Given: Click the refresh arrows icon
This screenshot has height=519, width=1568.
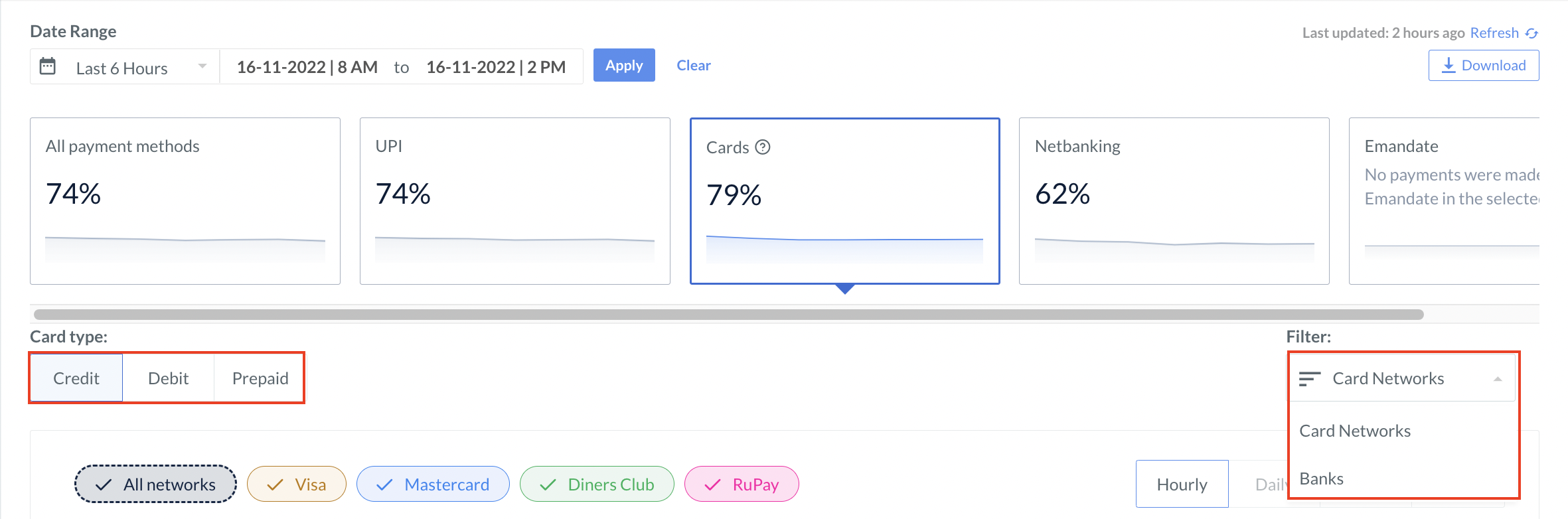Looking at the screenshot, I should coord(1531,33).
